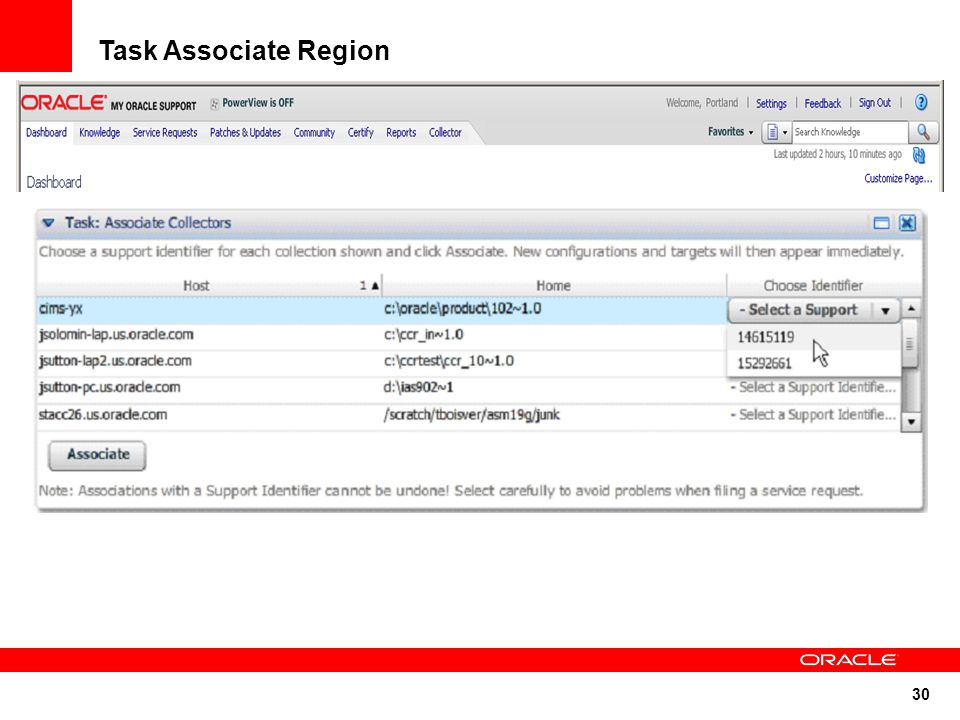The width and height of the screenshot is (960, 720).
Task: Open the Settings link
Action: (771, 103)
